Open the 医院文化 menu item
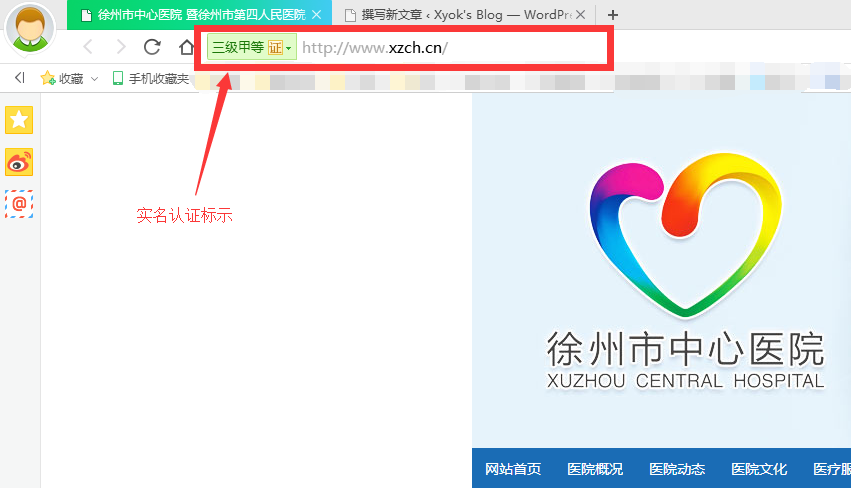Screen dimensions: 851x488 pos(759,469)
